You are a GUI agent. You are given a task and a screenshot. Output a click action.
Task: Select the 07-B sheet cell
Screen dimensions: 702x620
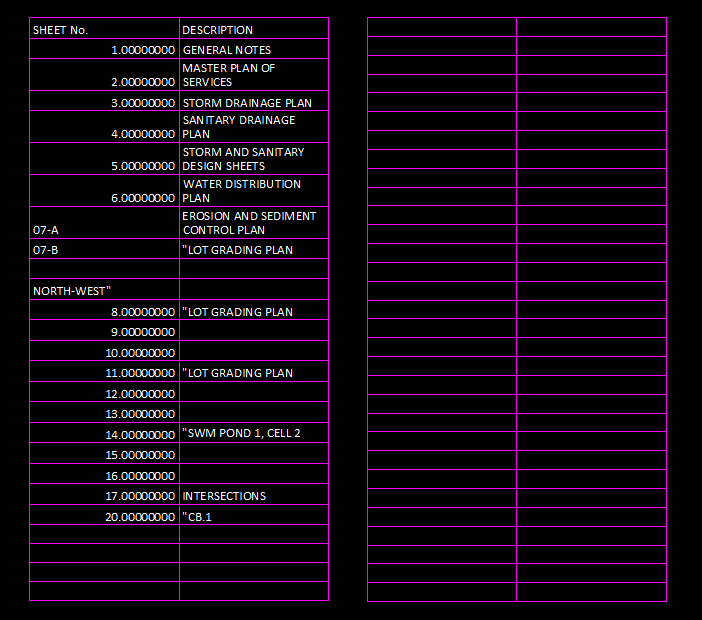[104, 249]
